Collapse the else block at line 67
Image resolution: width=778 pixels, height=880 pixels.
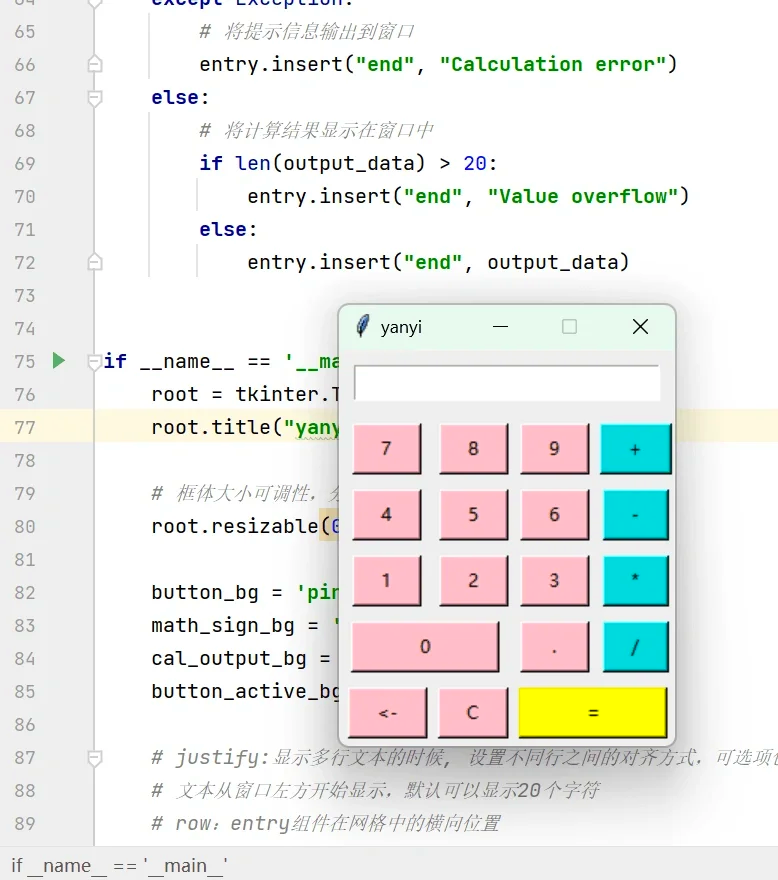[95, 98]
